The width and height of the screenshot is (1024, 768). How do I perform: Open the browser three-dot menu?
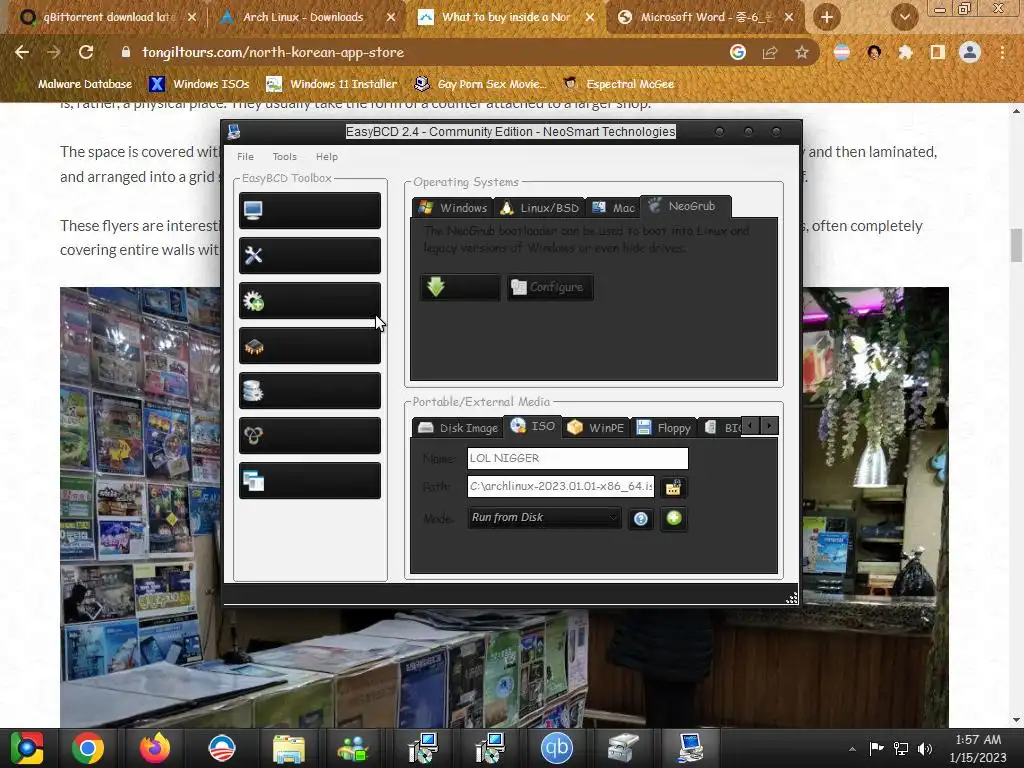(x=1002, y=52)
